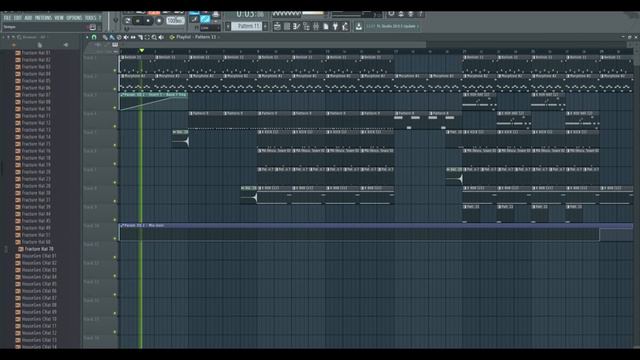Select the Slice tool in Playlist toolbar
This screenshot has height=360, width=640.
click(x=140, y=37)
